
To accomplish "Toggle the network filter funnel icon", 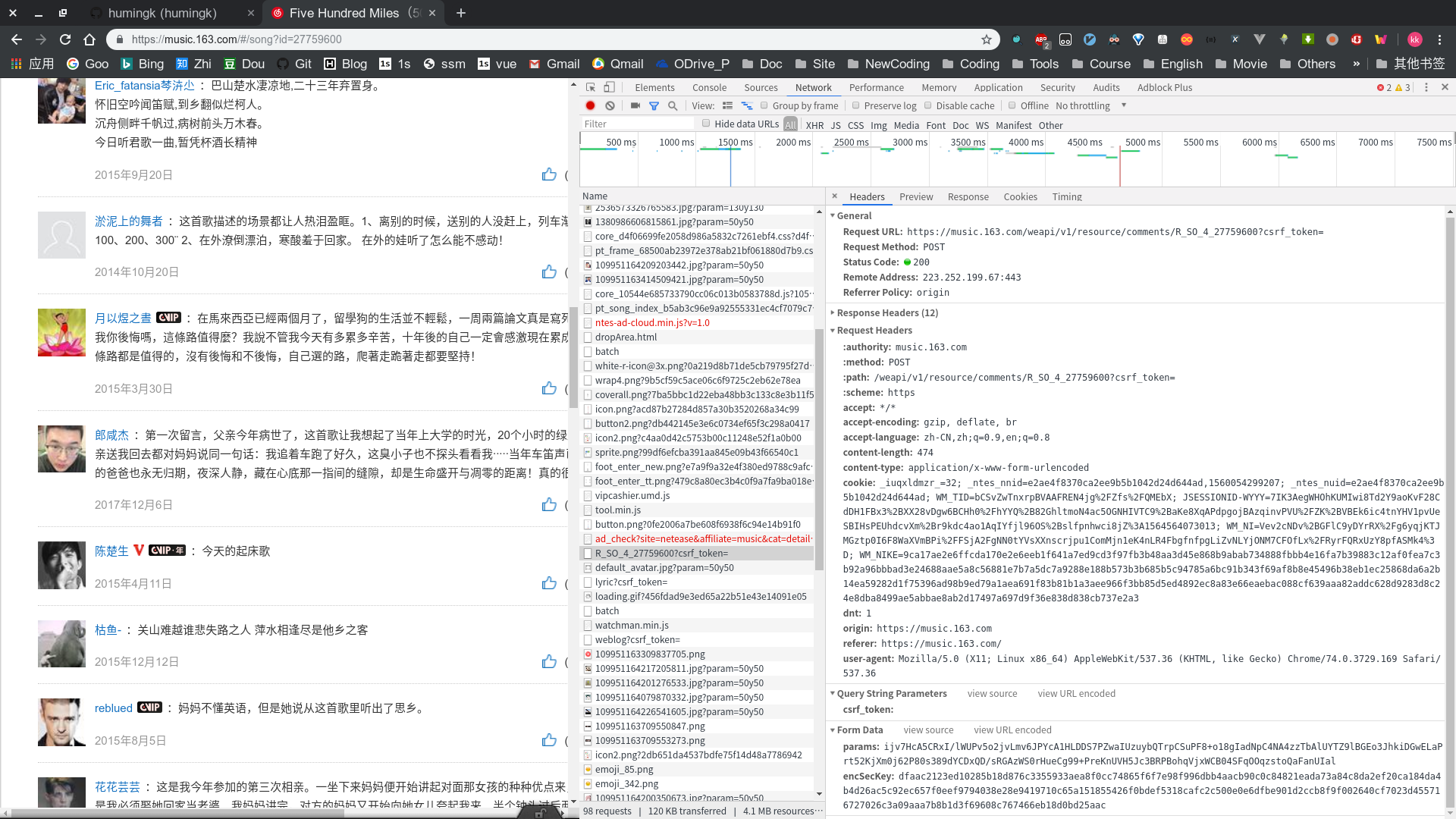I will 654,105.
